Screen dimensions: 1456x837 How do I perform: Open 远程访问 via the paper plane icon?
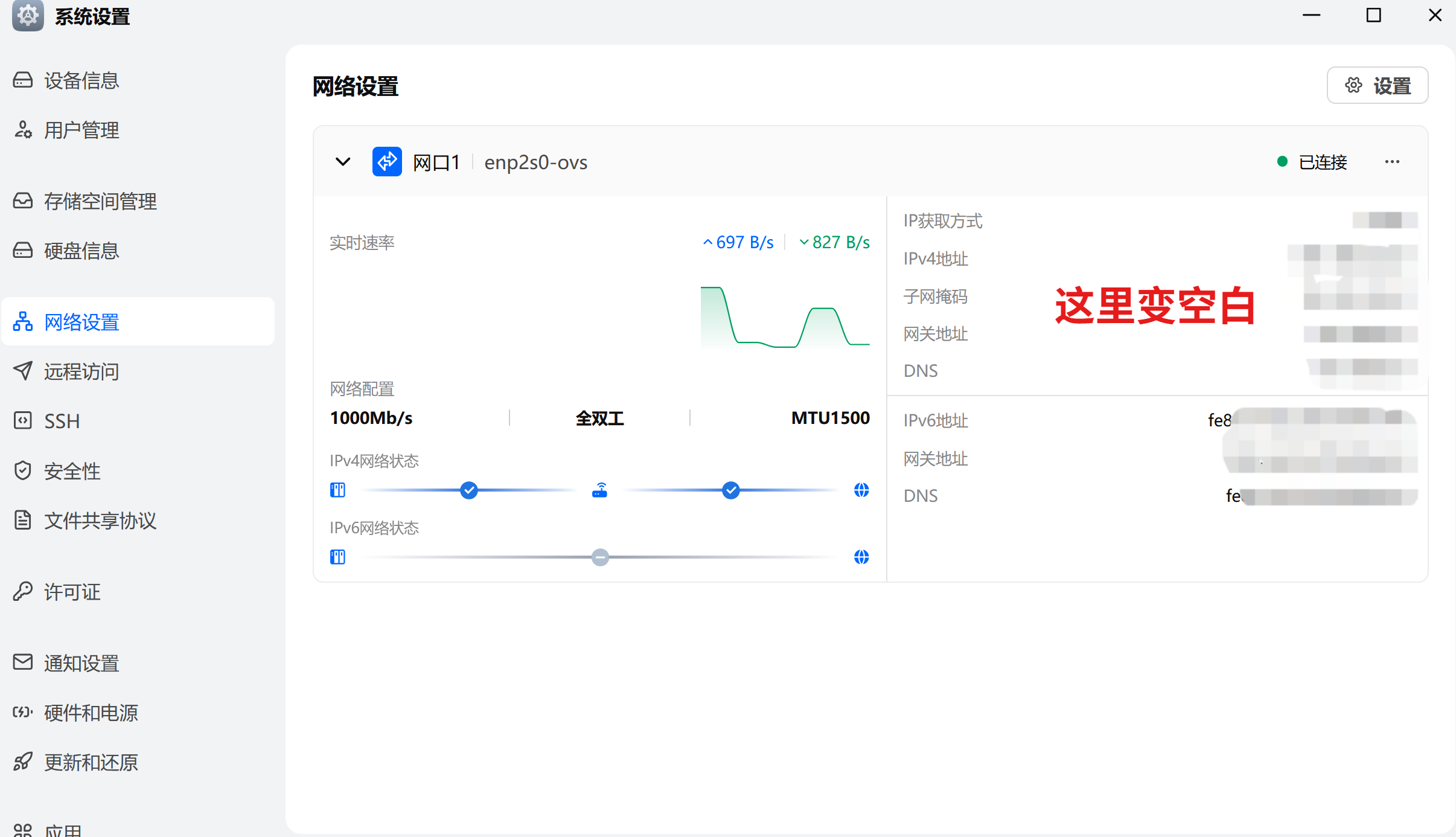pos(22,371)
